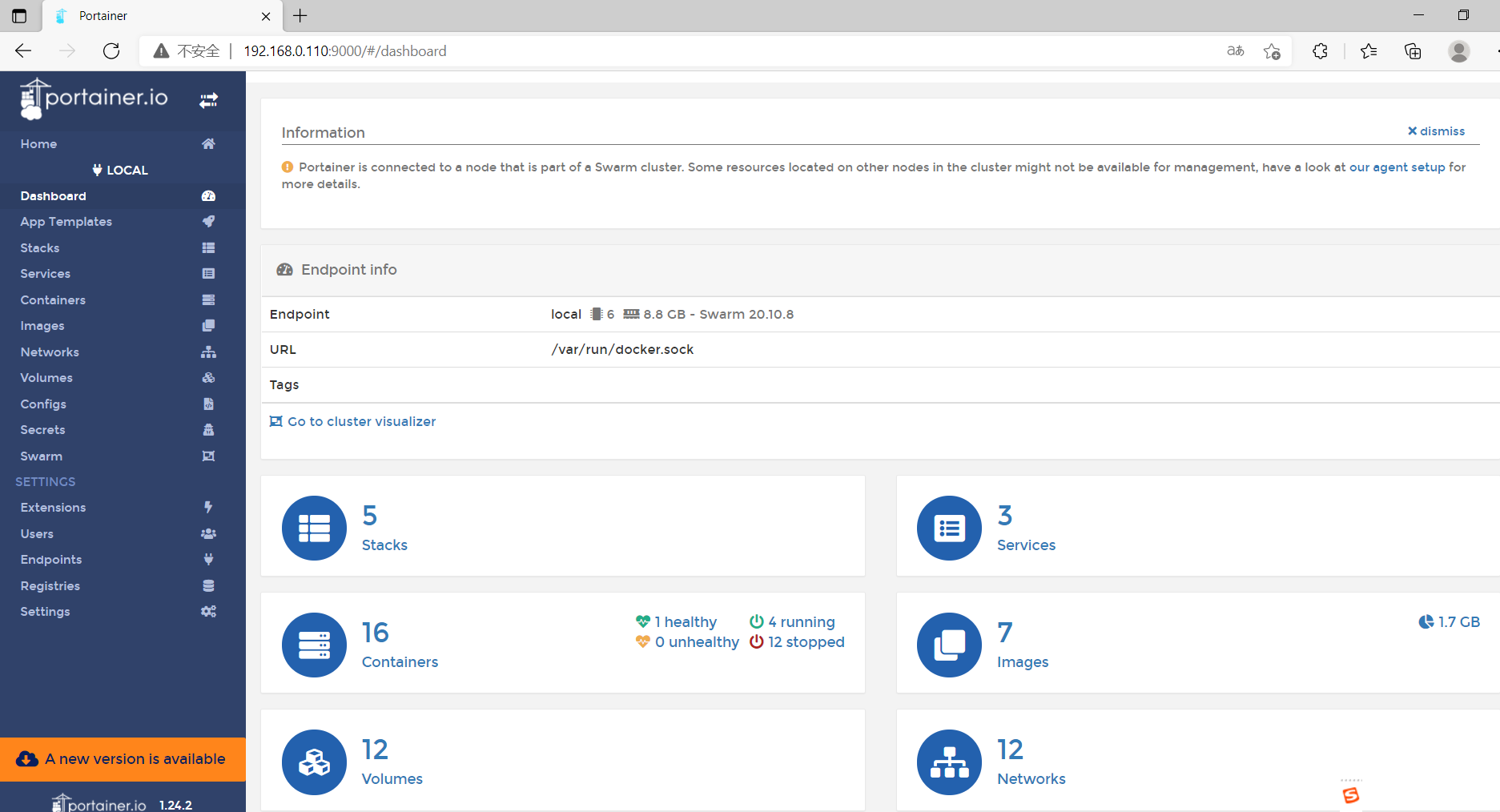1500x812 pixels.
Task: Open a new browser tab
Action: [x=300, y=16]
